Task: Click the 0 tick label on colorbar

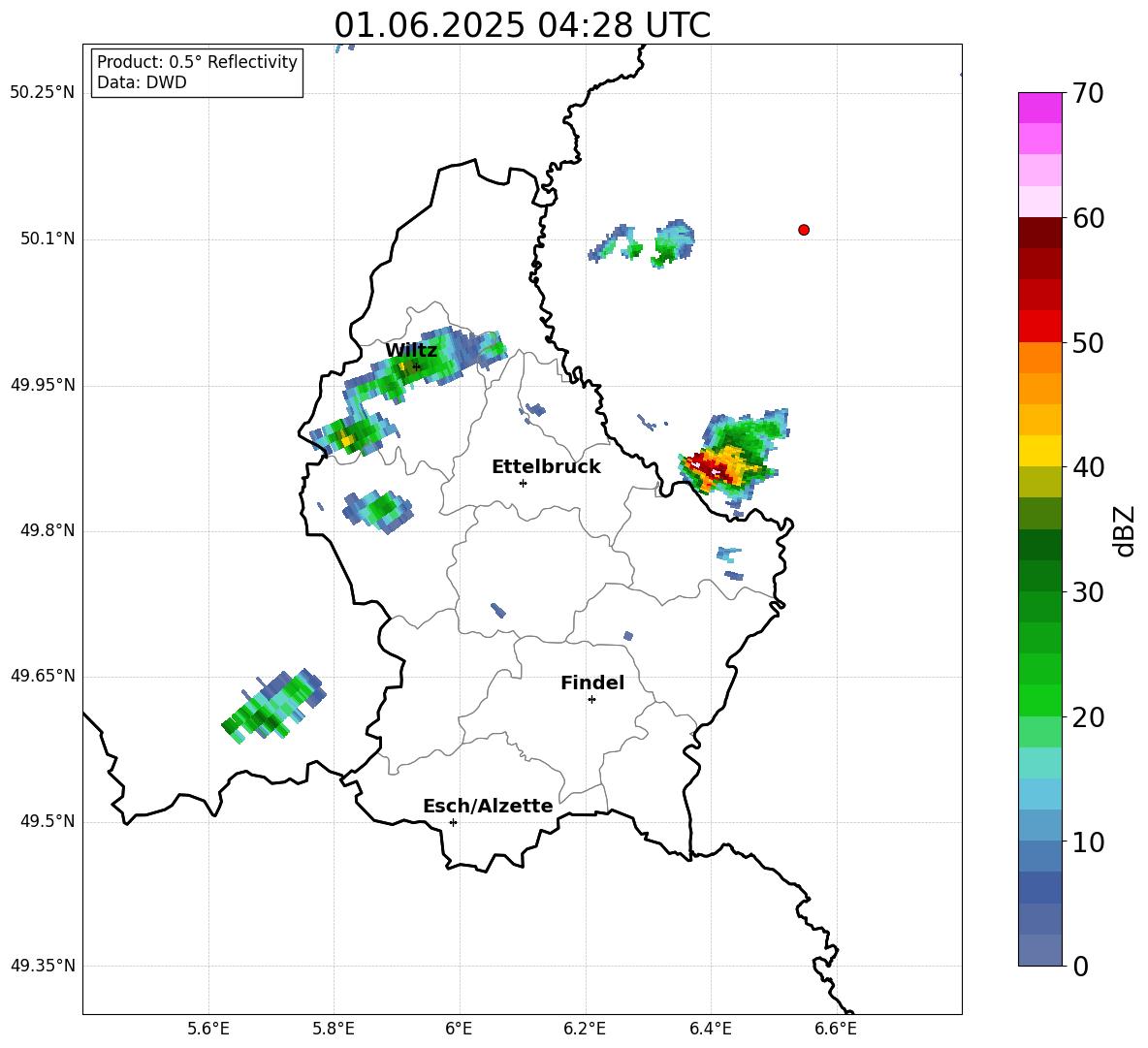Action: pos(1080,966)
